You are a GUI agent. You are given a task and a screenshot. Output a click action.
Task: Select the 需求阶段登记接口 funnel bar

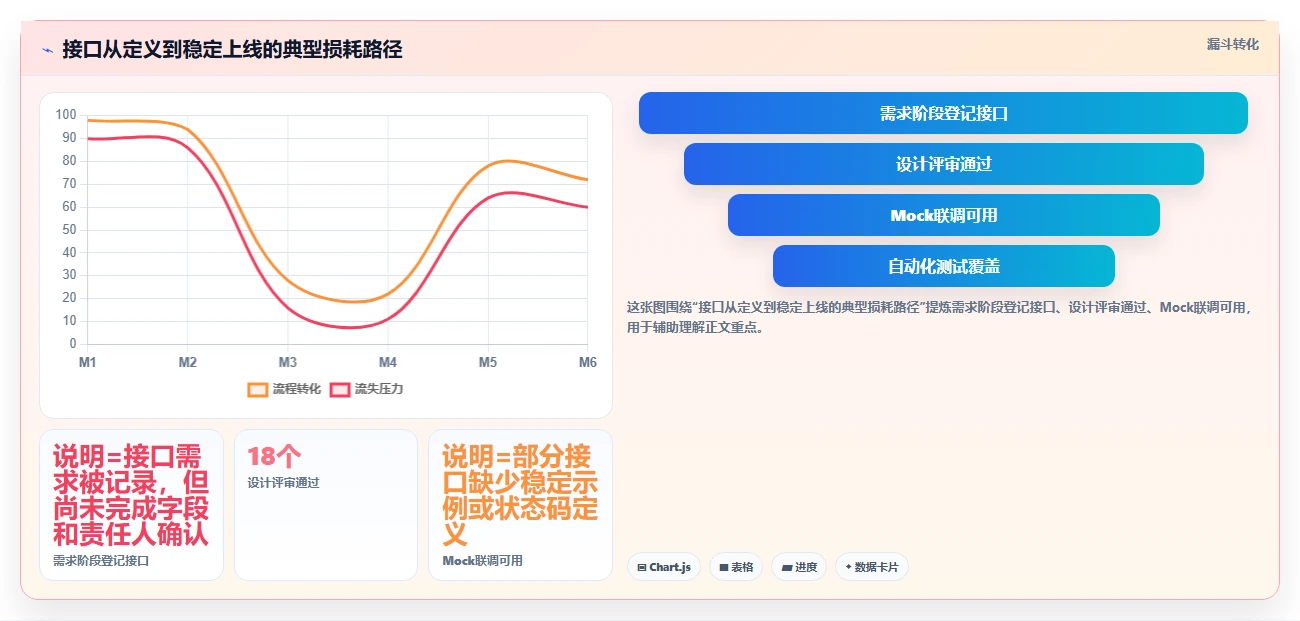point(943,113)
